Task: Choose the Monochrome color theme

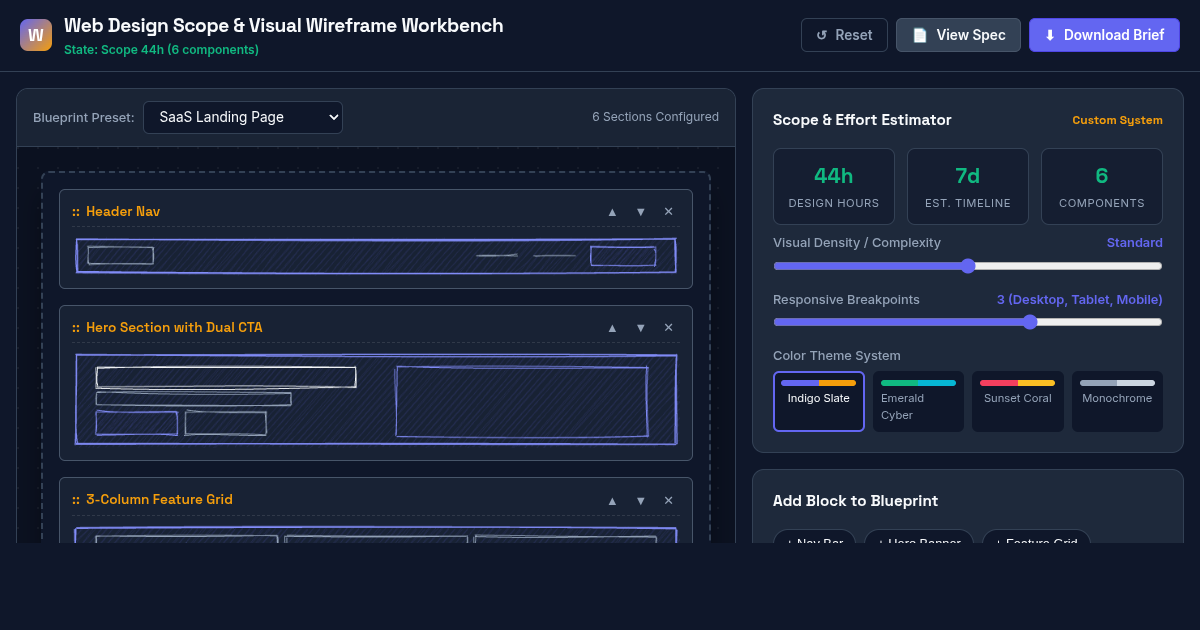Action: [x=1117, y=402]
